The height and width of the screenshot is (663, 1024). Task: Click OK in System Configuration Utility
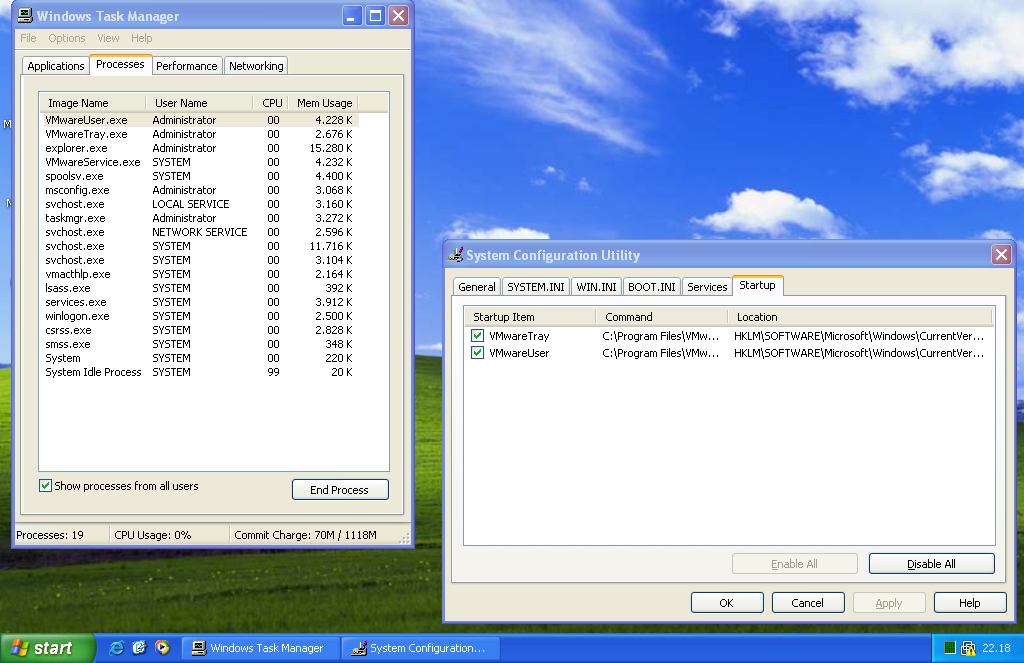tap(727, 602)
